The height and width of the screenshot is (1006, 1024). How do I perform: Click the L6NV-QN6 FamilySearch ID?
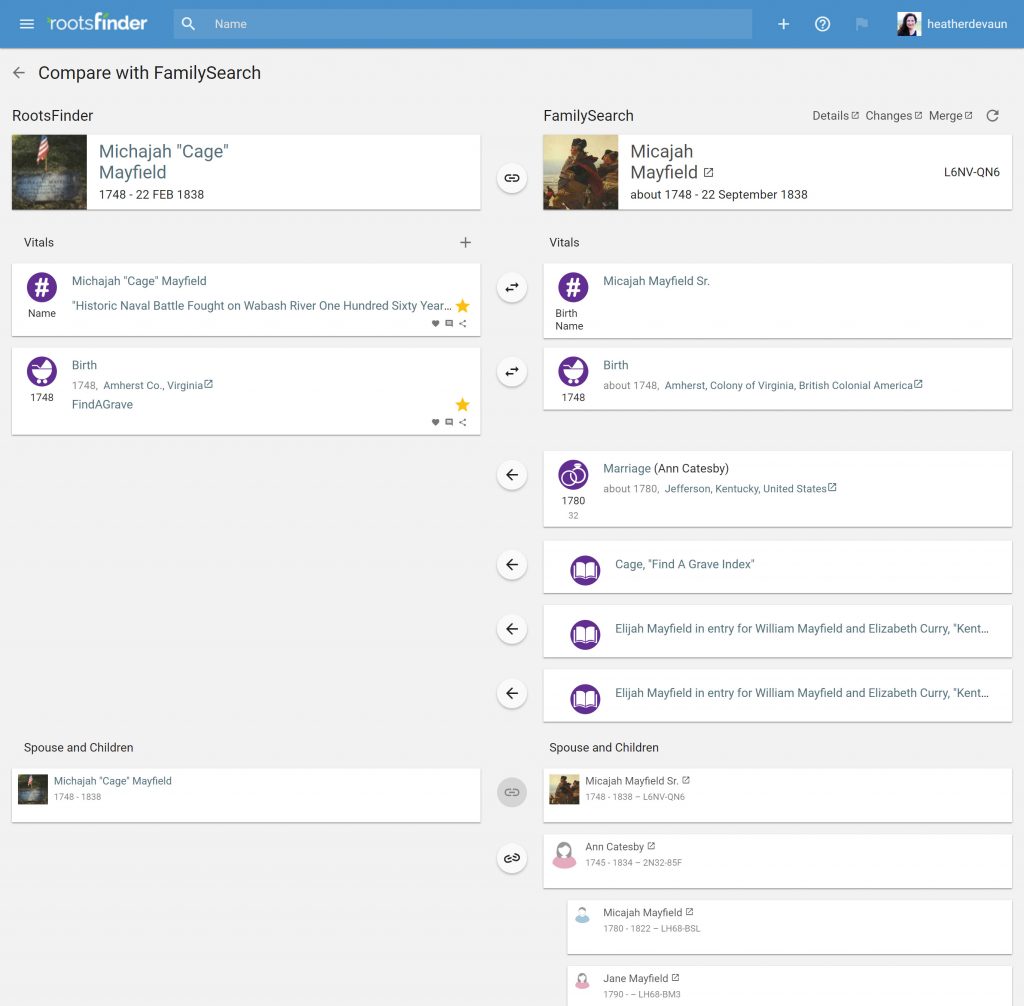pos(972,172)
